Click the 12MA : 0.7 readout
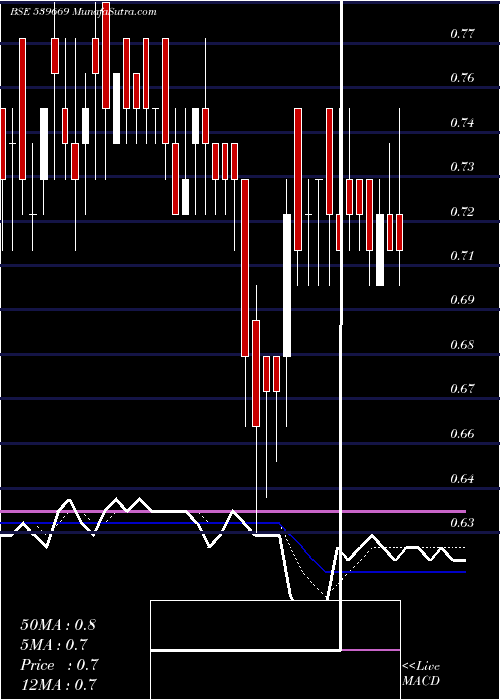 point(58,684)
